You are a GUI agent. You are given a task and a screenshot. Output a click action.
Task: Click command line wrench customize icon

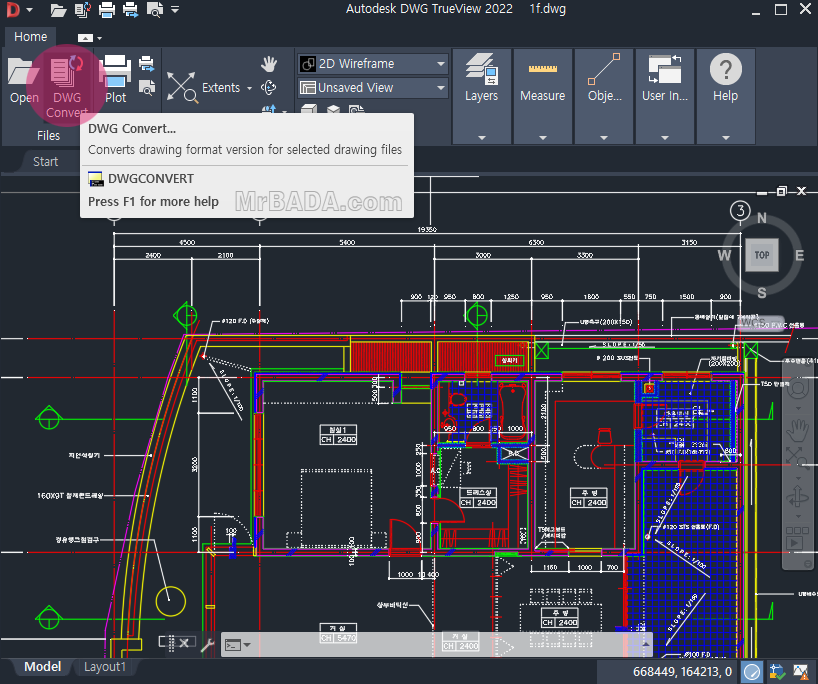point(208,645)
